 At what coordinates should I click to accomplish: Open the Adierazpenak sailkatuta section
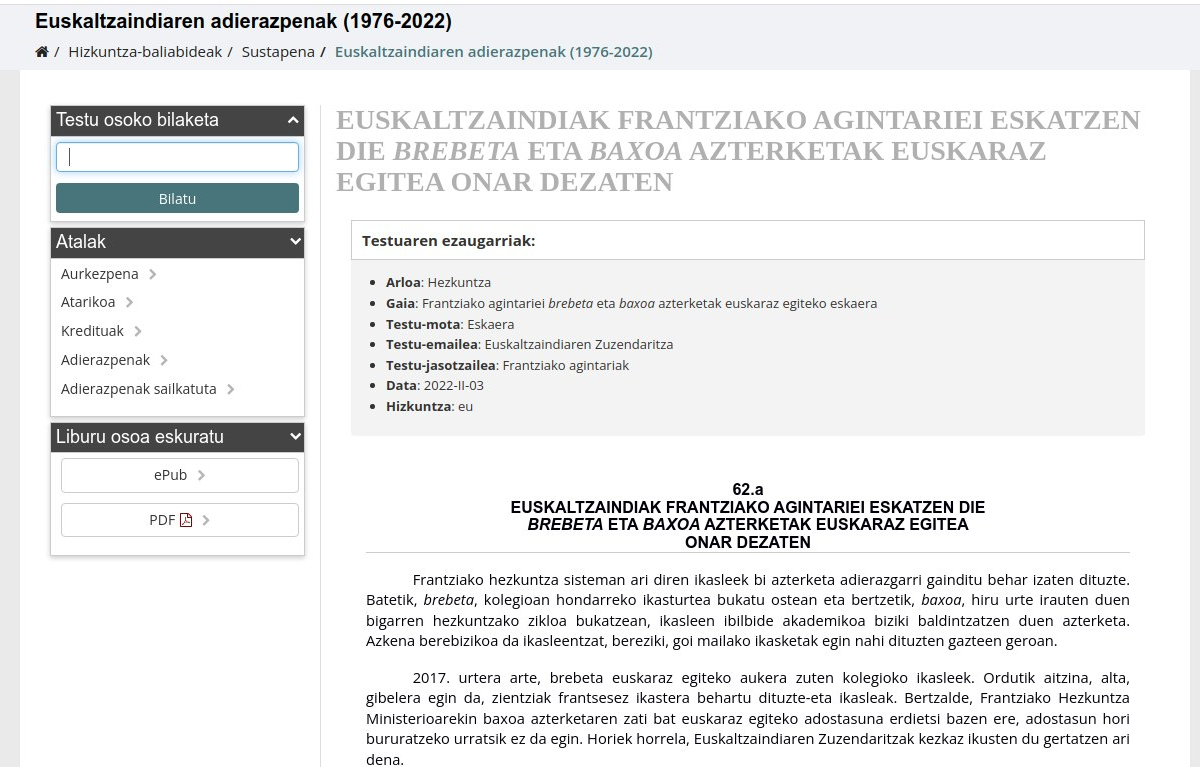click(139, 389)
